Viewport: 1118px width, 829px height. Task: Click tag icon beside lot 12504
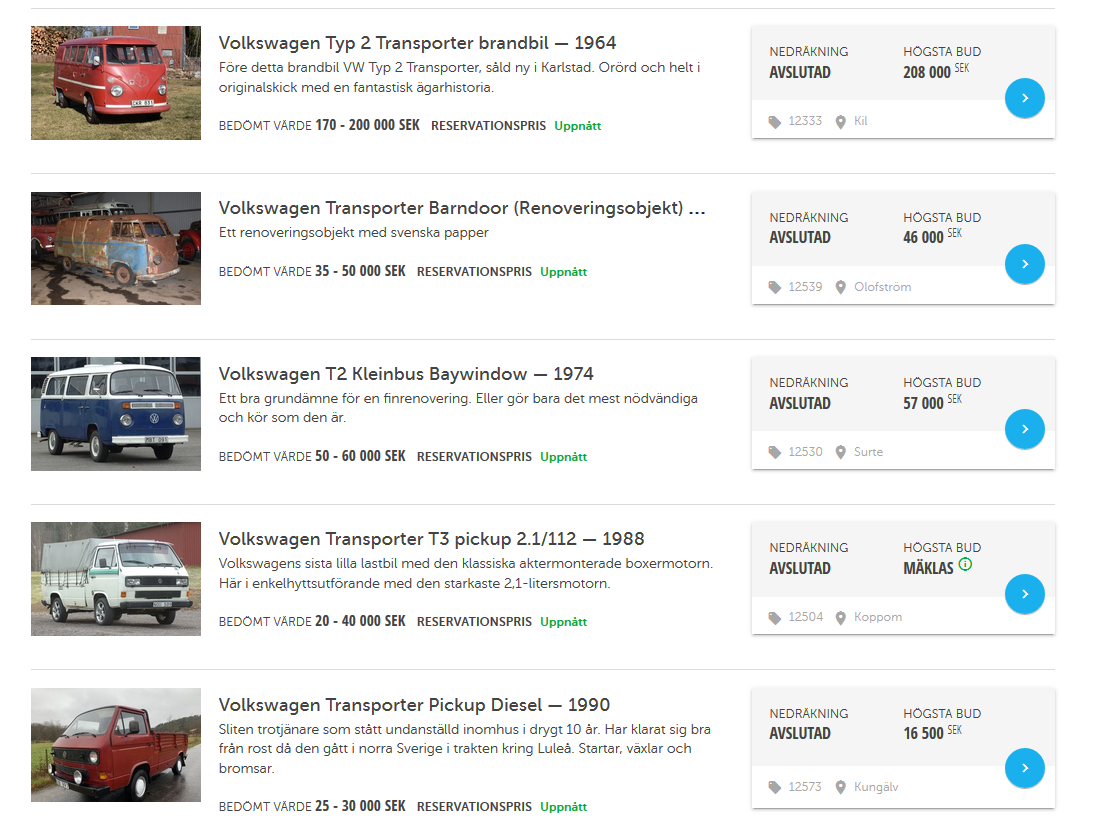coord(775,618)
